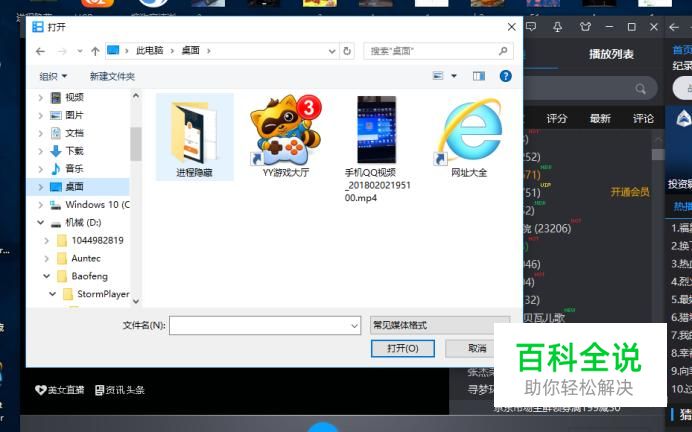Open 下载 in the navigation pane
Image resolution: width=692 pixels, height=432 pixels.
(x=75, y=151)
